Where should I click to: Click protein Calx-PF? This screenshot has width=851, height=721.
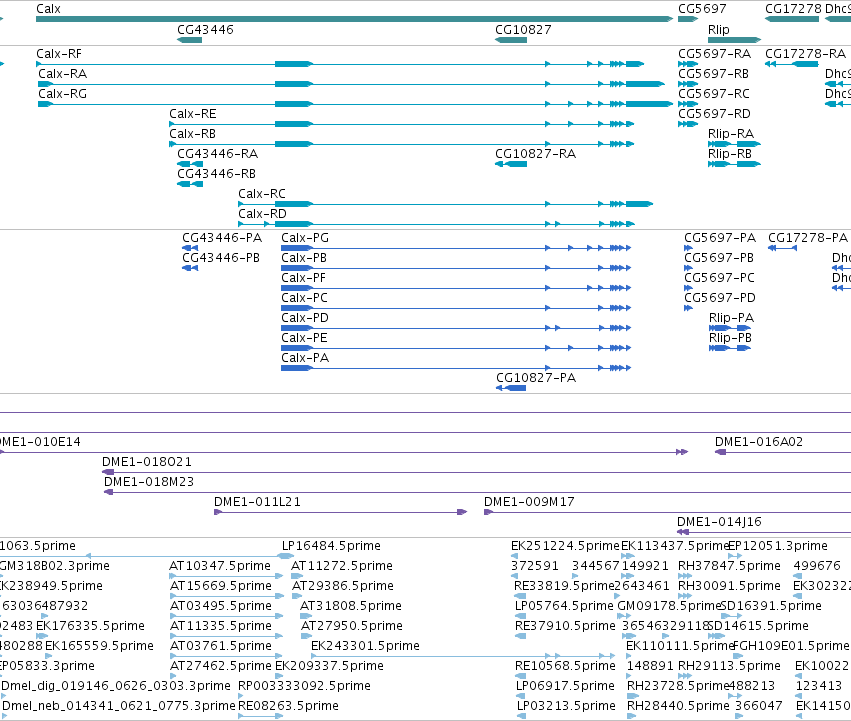coord(303,278)
